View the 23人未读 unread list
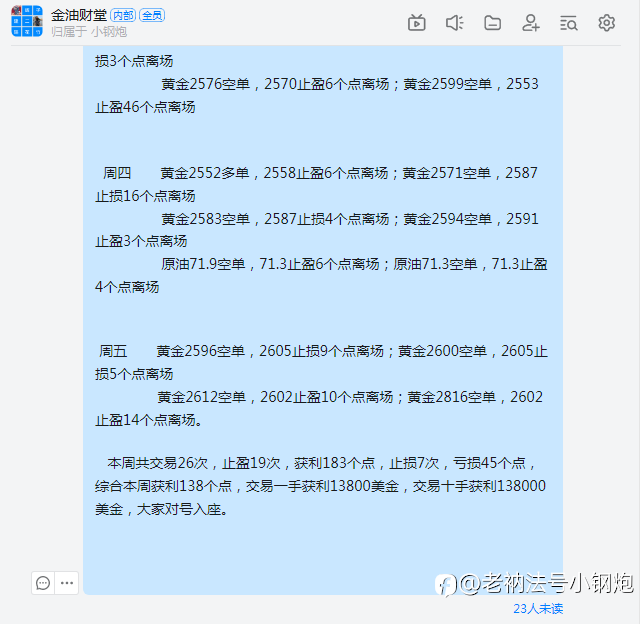Image resolution: width=640 pixels, height=624 pixels. click(x=538, y=608)
